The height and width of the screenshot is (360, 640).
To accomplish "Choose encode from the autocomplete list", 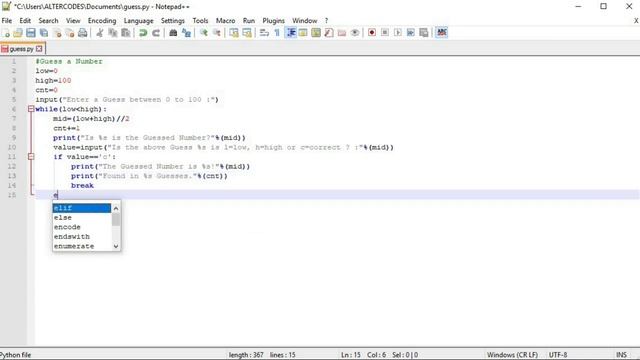I will coord(82,227).
